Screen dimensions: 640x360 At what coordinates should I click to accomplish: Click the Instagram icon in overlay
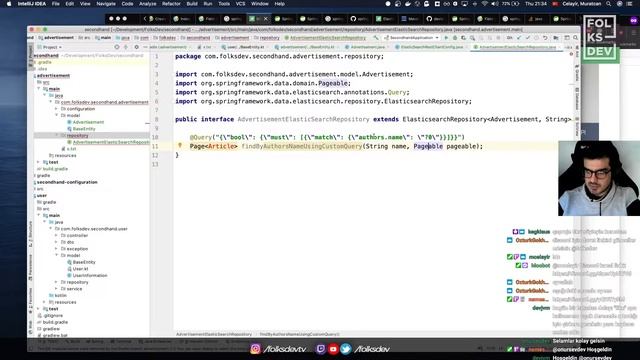click(256, 349)
